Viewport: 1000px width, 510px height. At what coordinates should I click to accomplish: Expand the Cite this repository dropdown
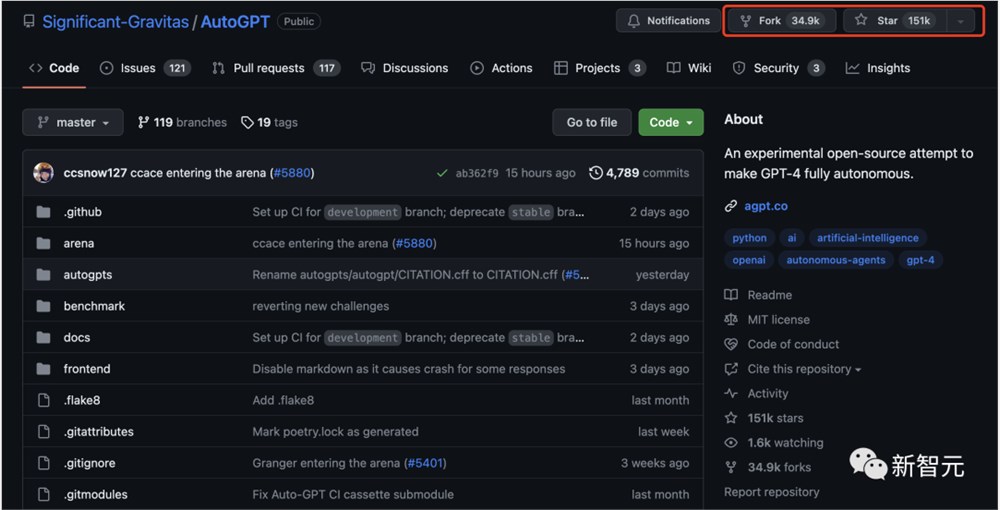(x=793, y=369)
